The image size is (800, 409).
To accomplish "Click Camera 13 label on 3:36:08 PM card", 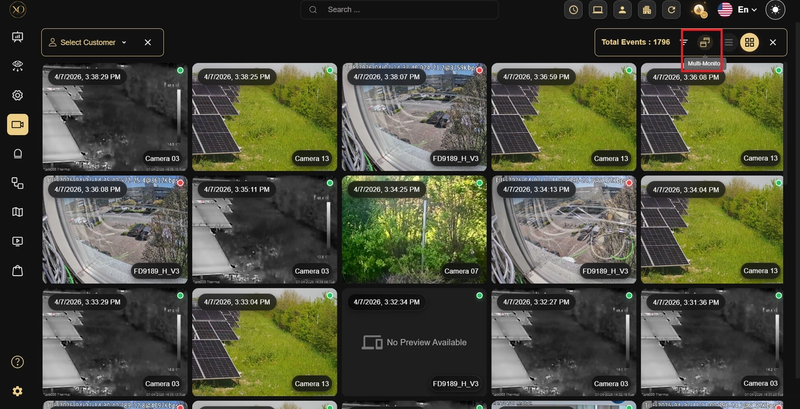I will (760, 159).
